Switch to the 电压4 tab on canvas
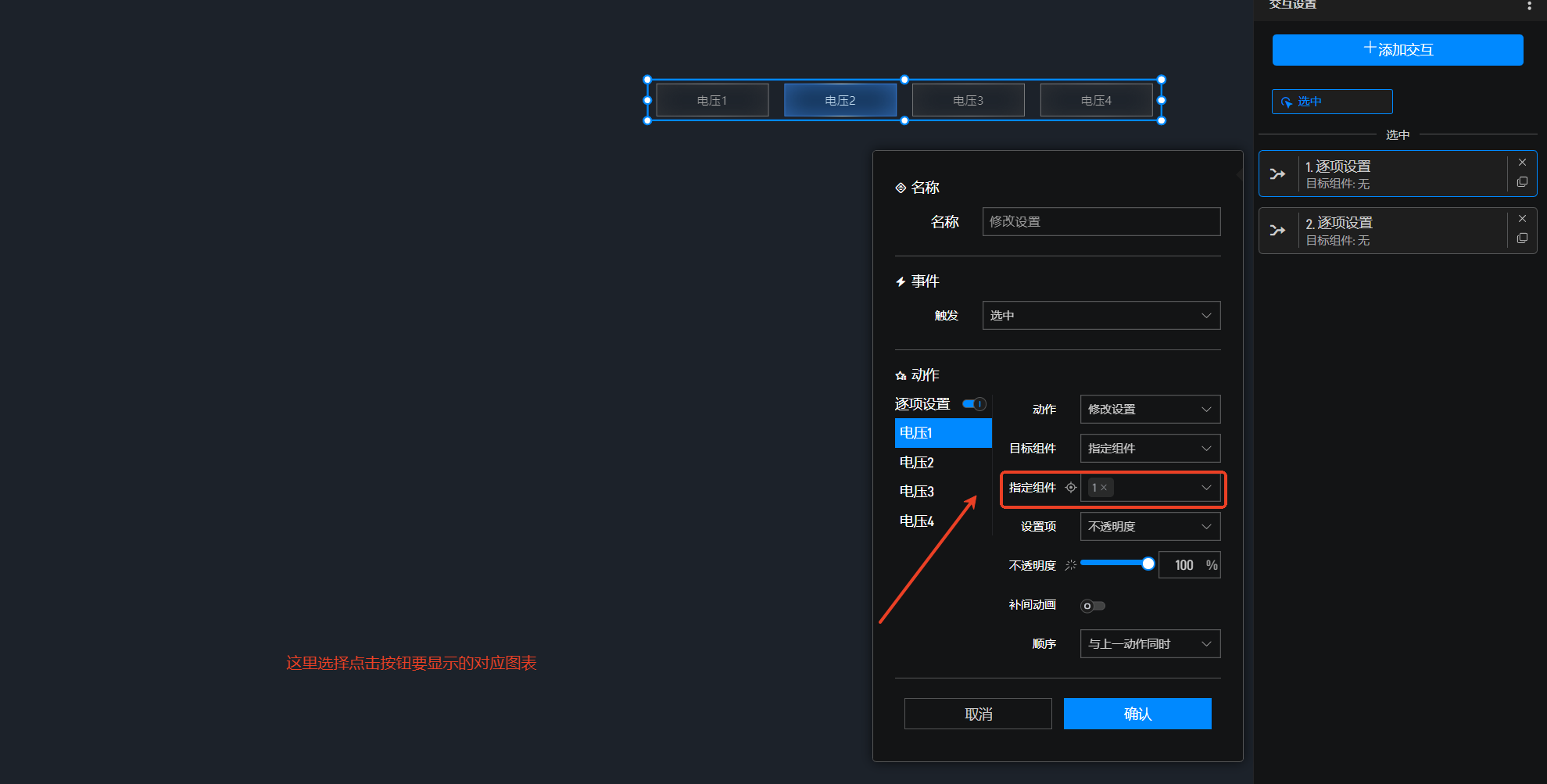The image size is (1547, 784). [1096, 101]
